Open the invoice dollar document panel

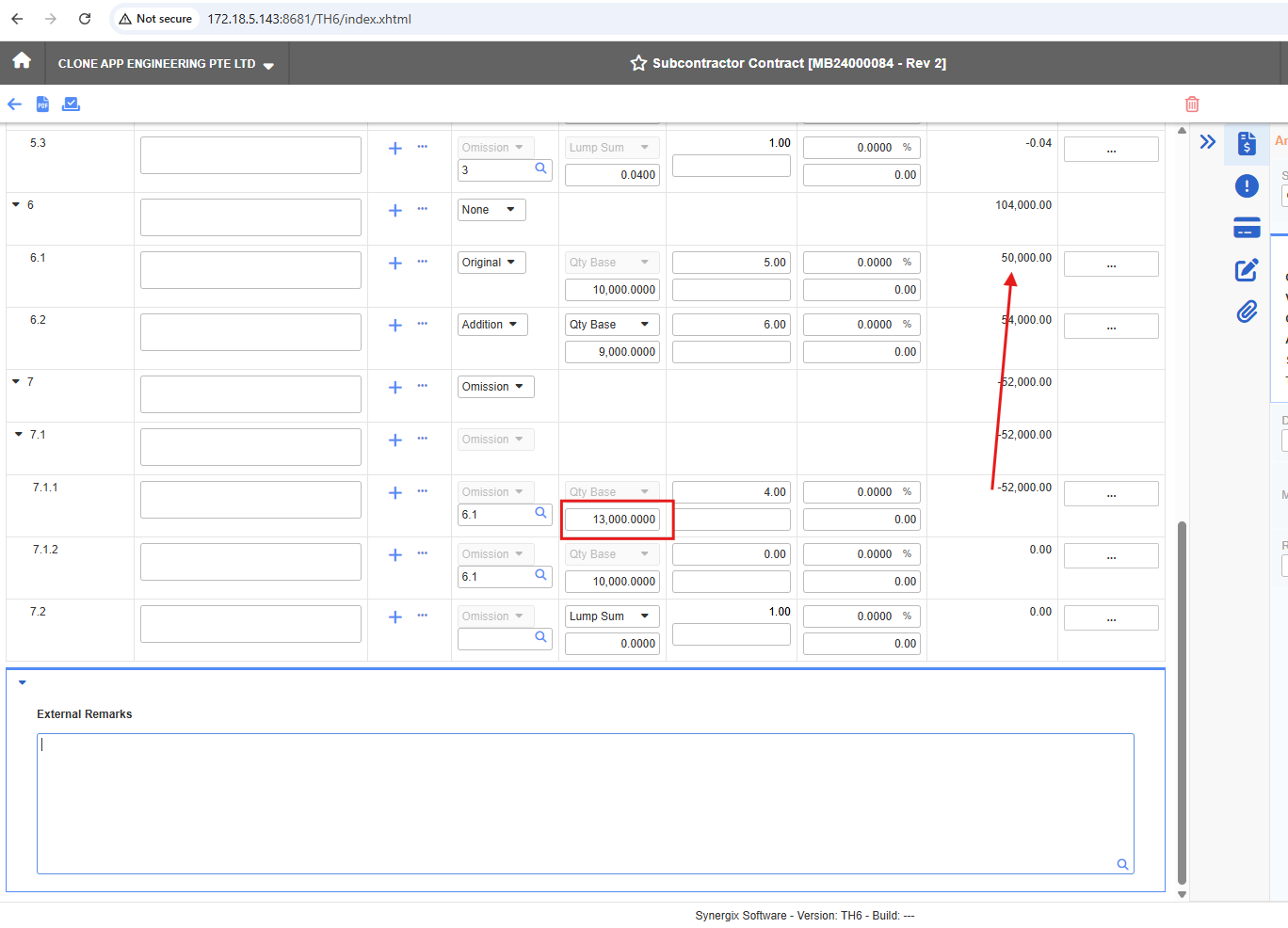(1247, 143)
